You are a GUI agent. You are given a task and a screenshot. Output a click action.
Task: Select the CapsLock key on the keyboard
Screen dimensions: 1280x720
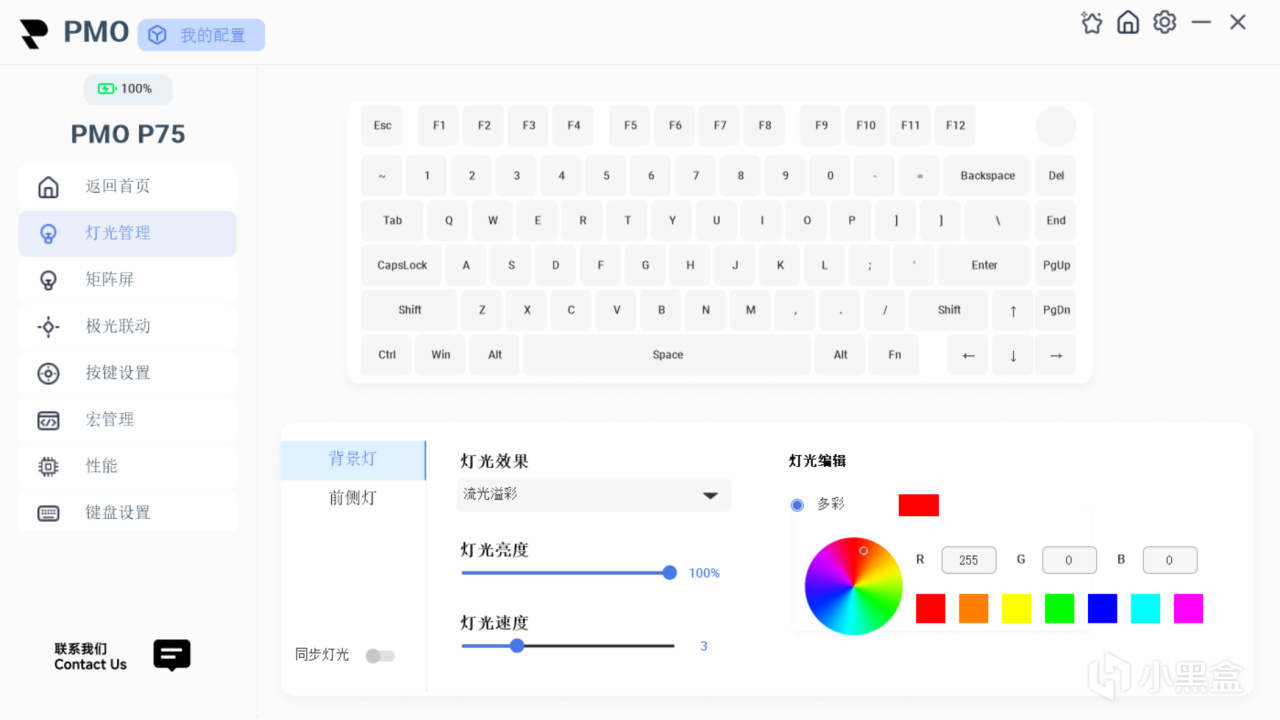(402, 265)
